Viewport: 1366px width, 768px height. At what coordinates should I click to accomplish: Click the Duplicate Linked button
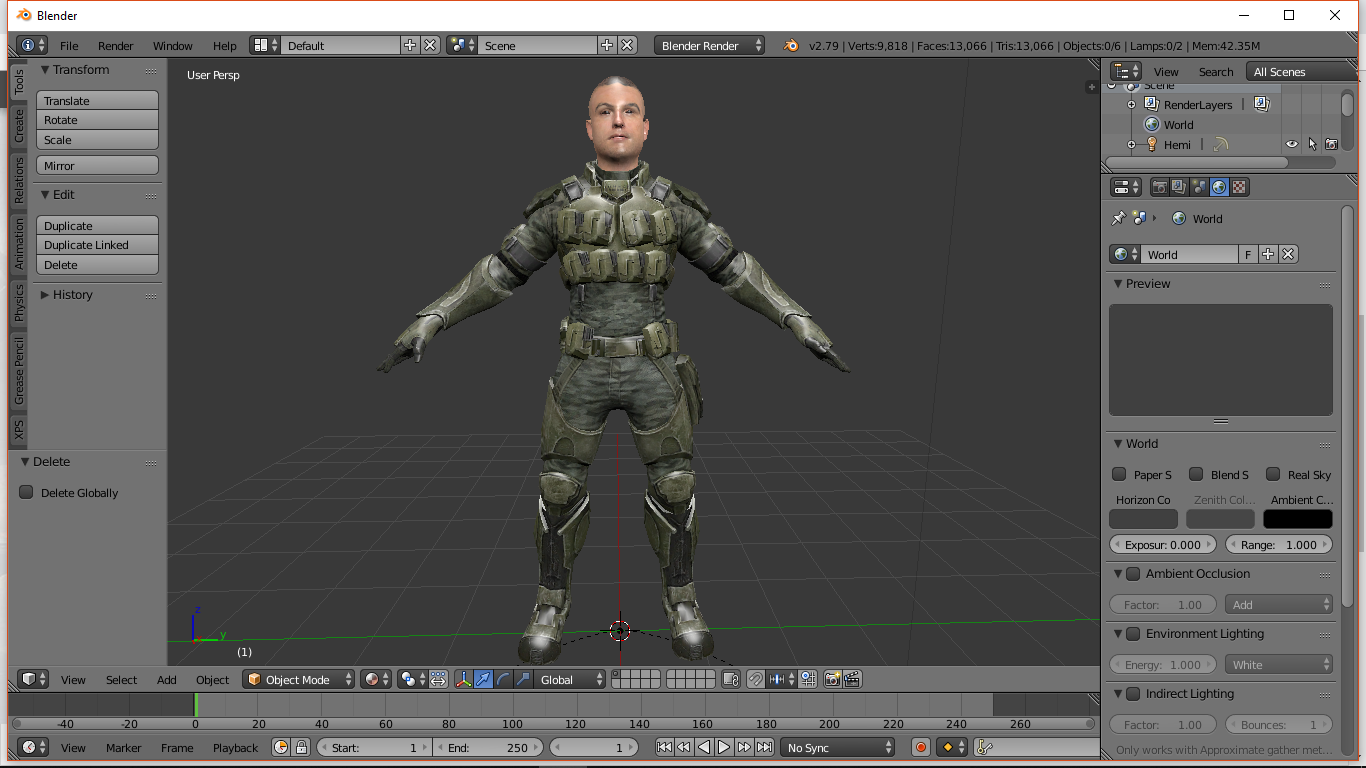pyautogui.click(x=97, y=245)
